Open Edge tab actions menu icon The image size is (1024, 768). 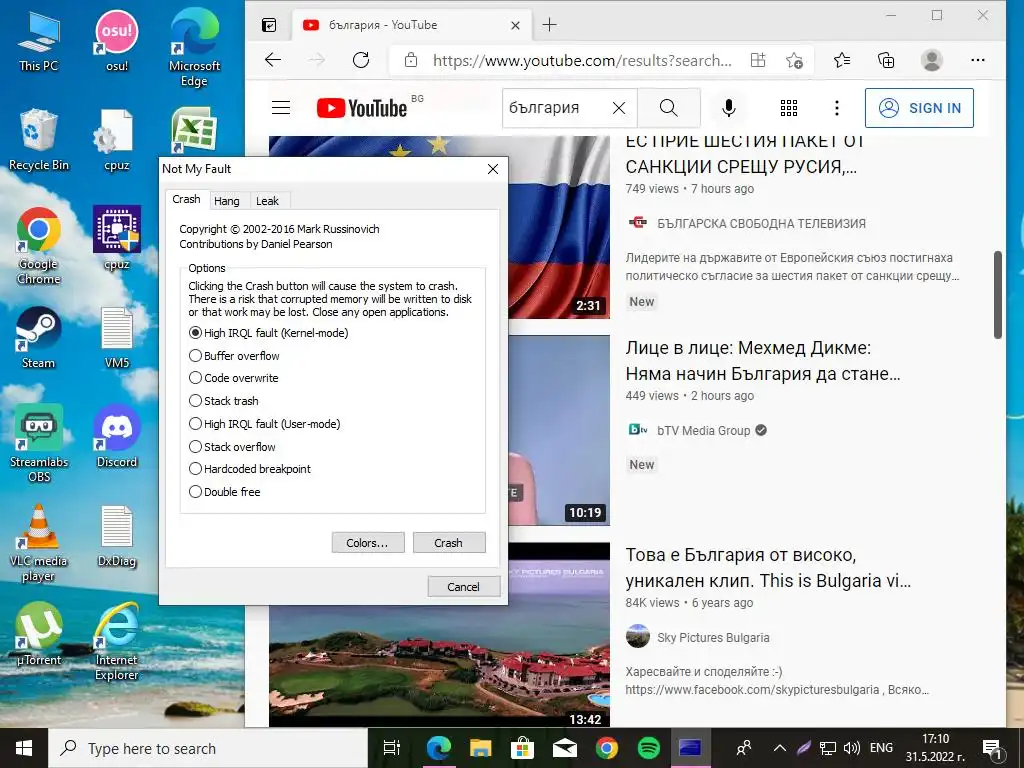[269, 25]
